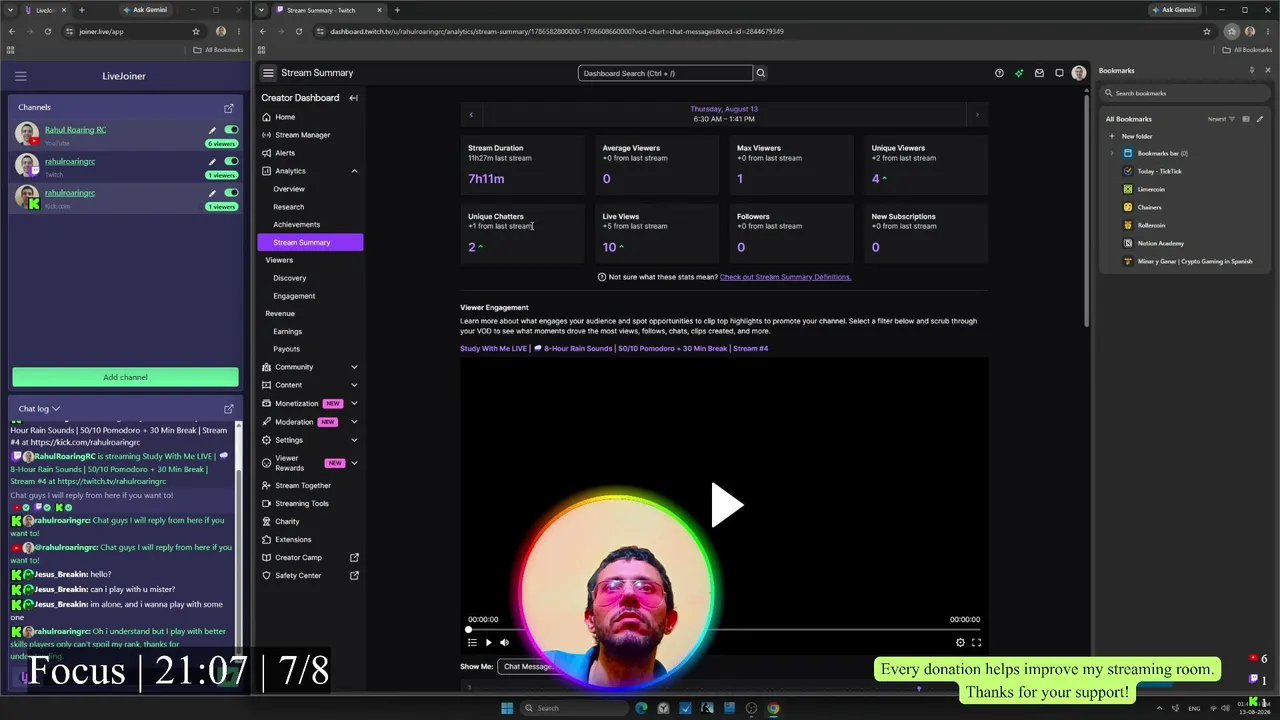Open the Study With Me LIVE stream title link
Viewport: 1280px width, 720px height.
[614, 348]
